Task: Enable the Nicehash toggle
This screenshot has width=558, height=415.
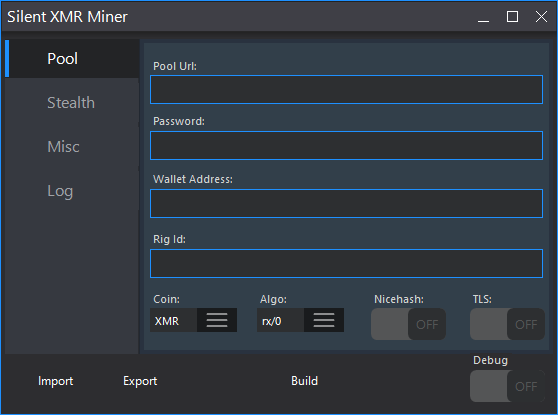Action: (408, 324)
